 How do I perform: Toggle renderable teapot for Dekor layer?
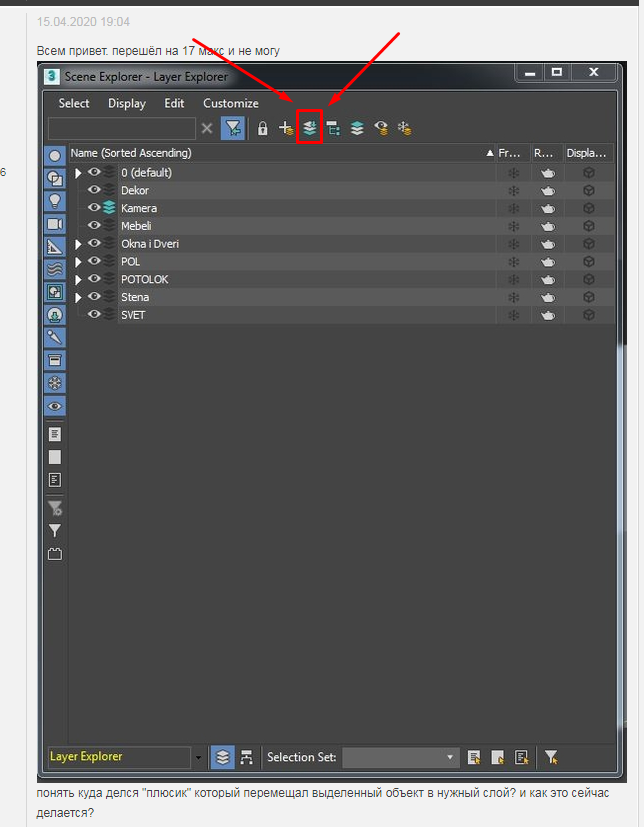(x=548, y=191)
